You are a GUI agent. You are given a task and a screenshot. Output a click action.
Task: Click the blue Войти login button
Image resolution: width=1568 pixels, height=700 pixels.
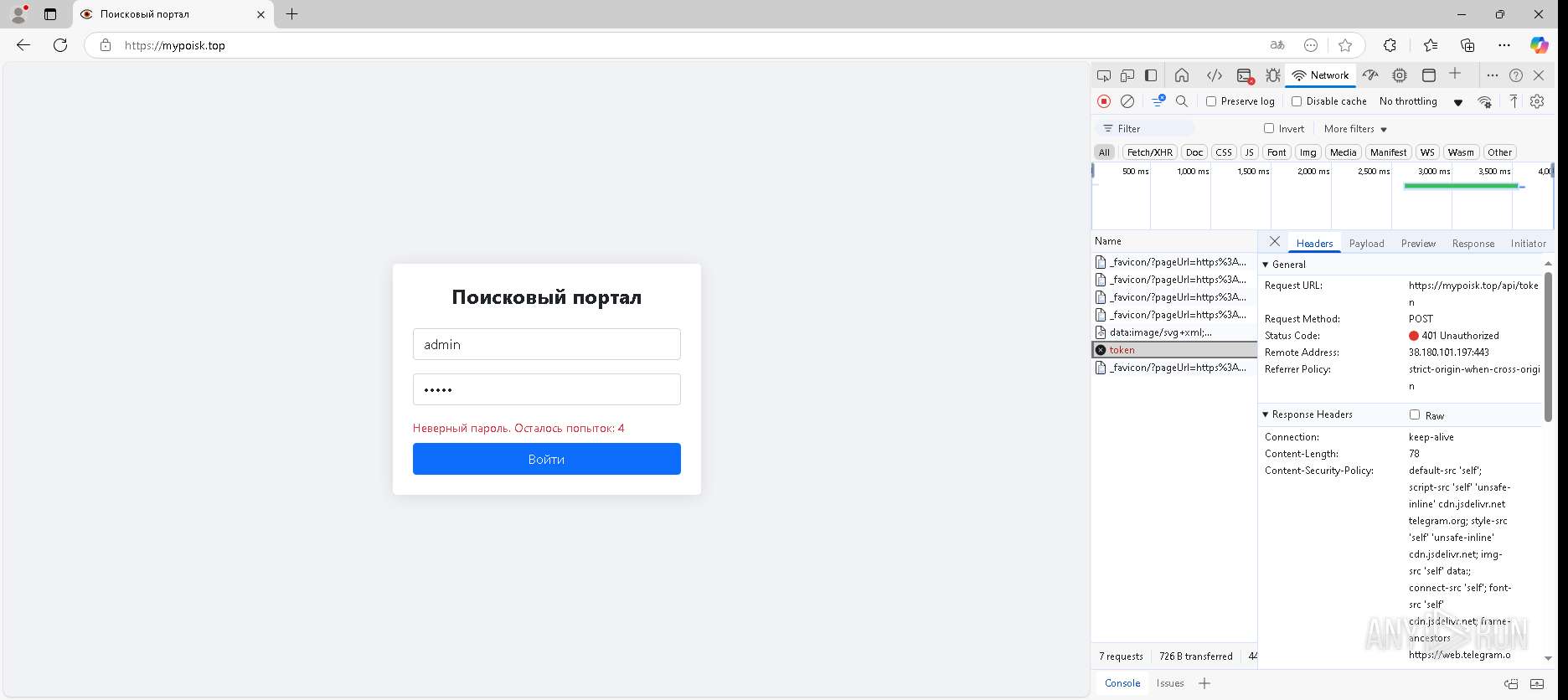pos(546,459)
